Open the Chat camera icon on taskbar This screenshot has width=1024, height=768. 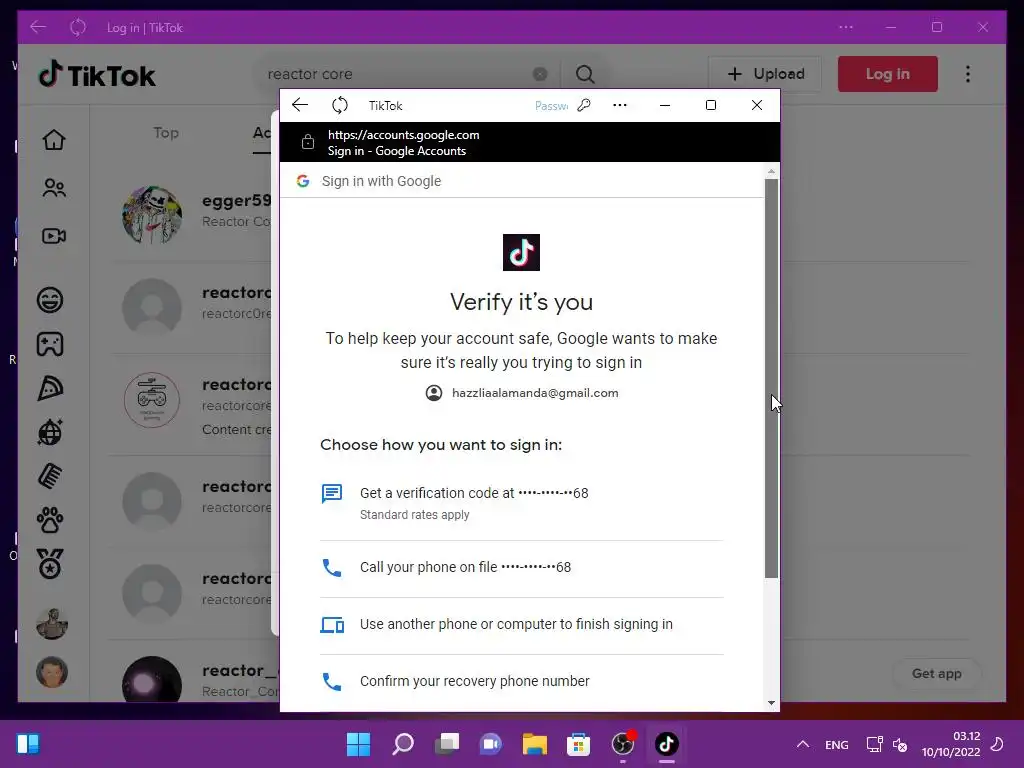tap(491, 744)
